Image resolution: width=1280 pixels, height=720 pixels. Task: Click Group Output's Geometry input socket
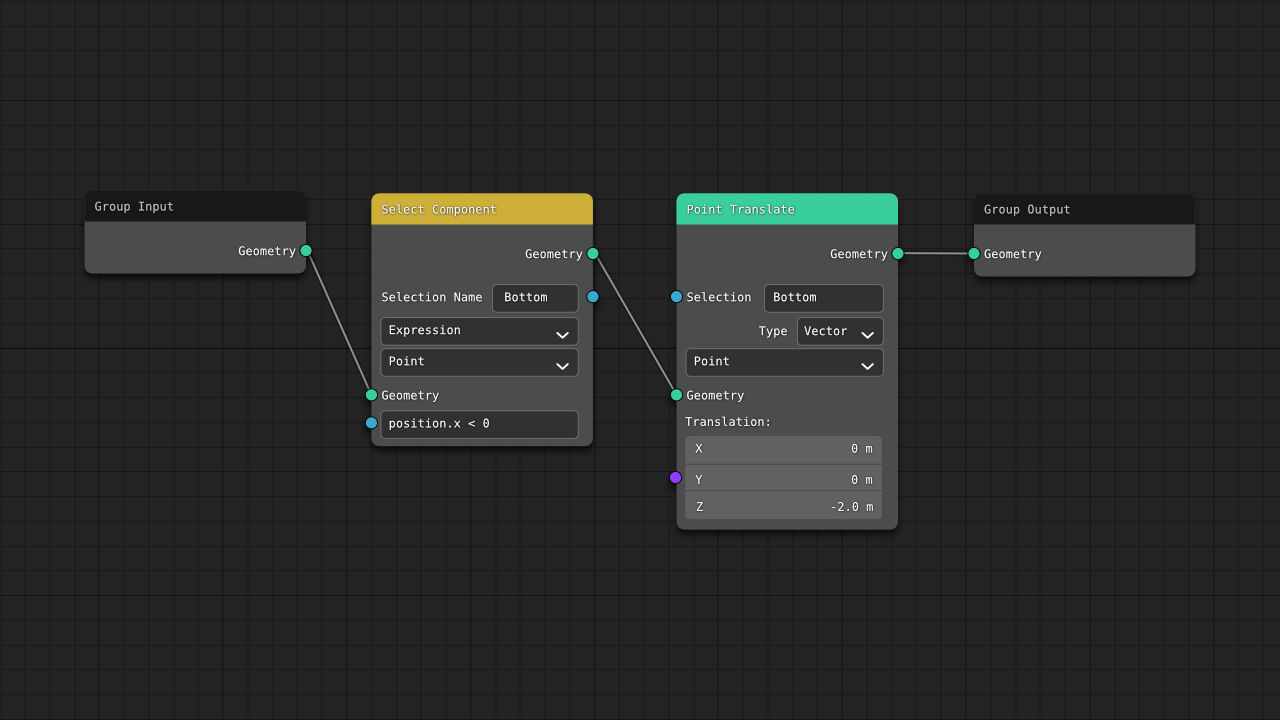[974, 254]
